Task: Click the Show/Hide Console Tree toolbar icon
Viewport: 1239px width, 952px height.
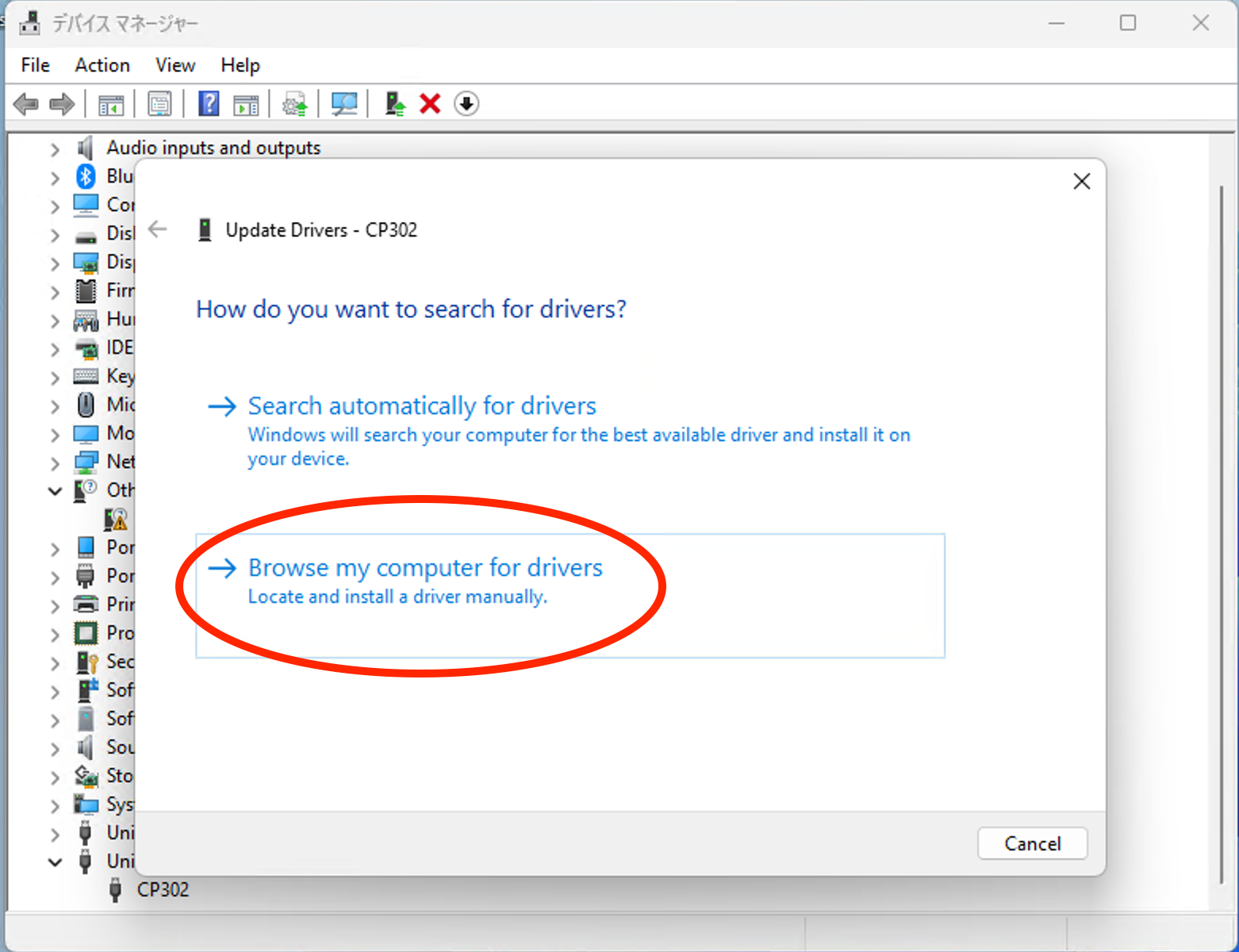Action: [x=111, y=104]
